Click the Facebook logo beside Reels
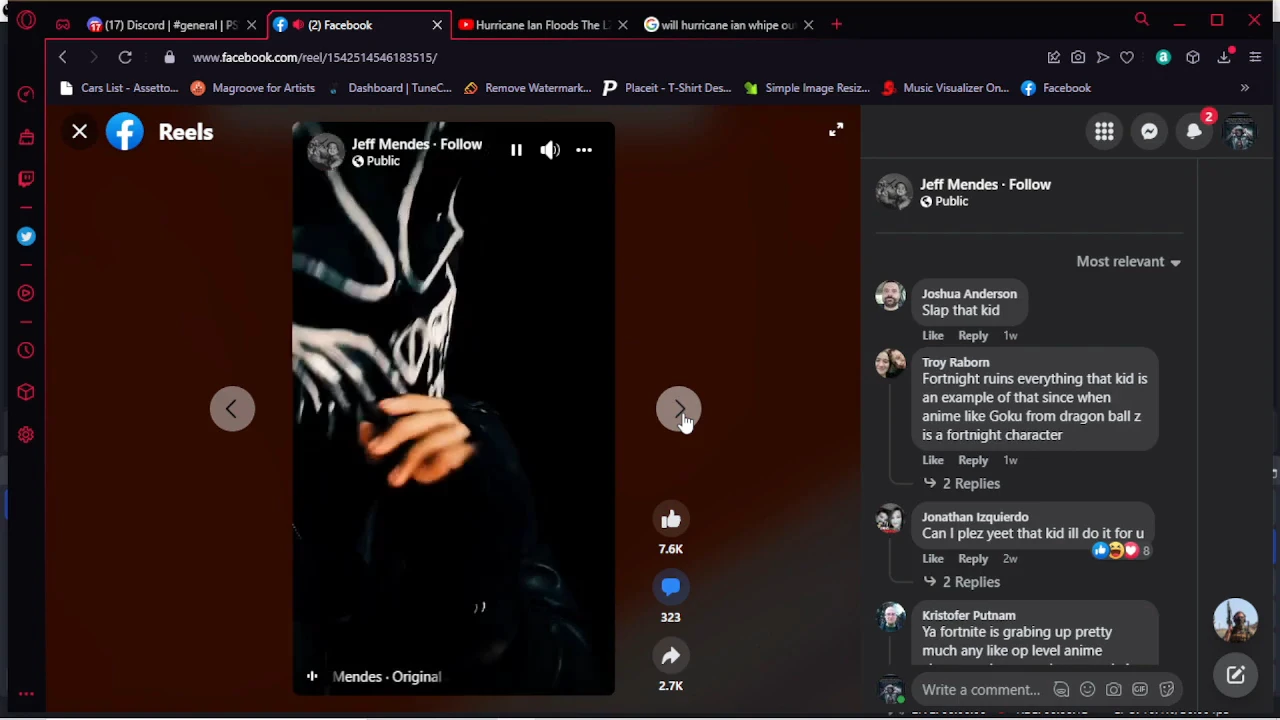This screenshot has height=720, width=1280. (125, 132)
